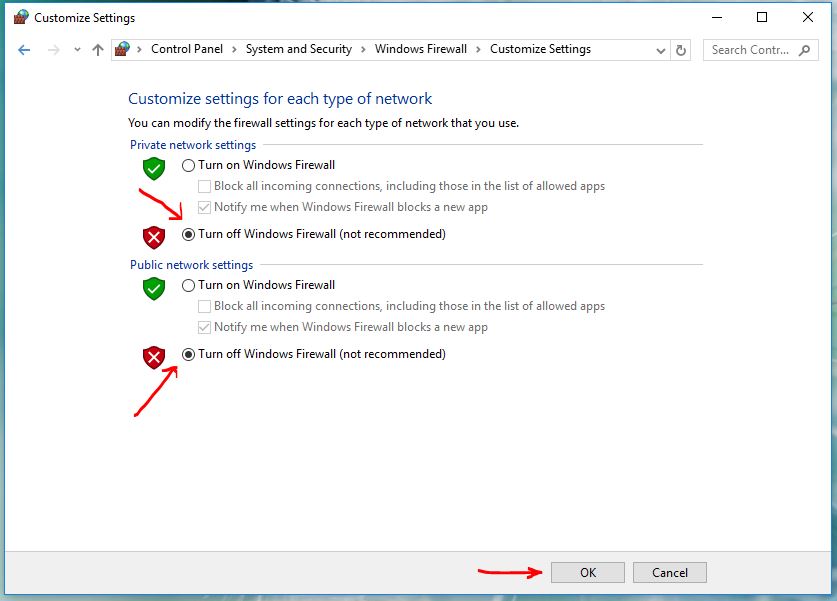
Task: Click the refresh button in address bar
Action: 681,50
